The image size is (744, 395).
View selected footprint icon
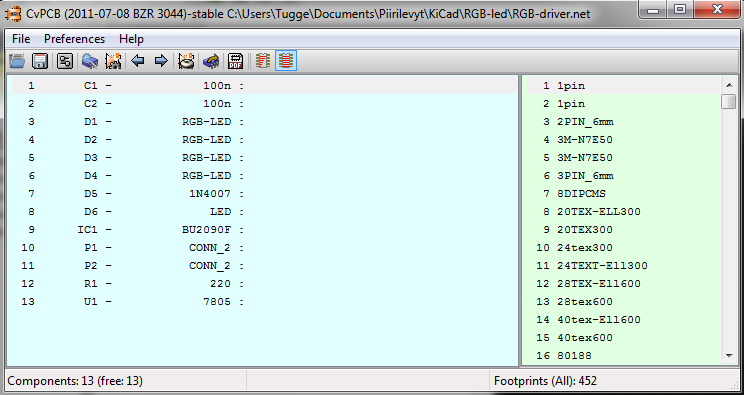tap(90, 61)
